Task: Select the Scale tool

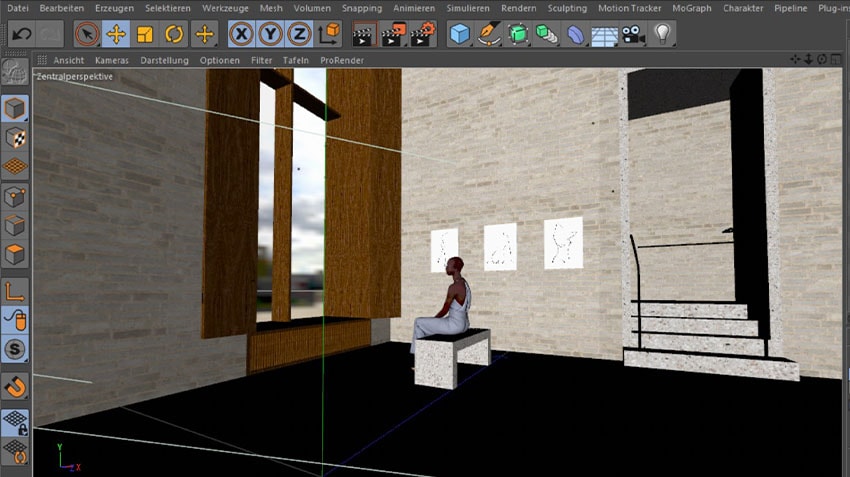Action: click(145, 34)
